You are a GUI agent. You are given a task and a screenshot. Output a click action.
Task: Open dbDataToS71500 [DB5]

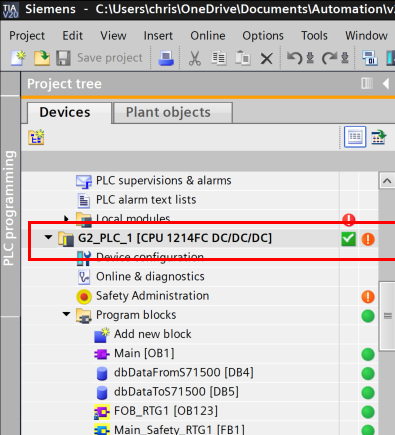point(176,392)
